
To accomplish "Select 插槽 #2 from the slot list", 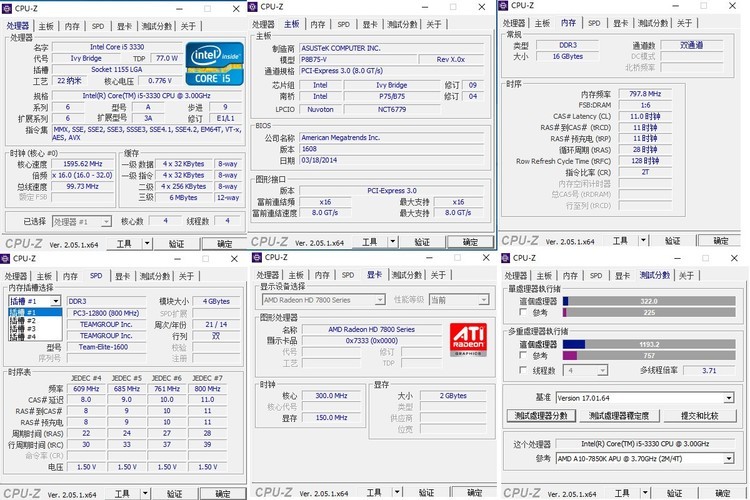I will [x=35, y=321].
